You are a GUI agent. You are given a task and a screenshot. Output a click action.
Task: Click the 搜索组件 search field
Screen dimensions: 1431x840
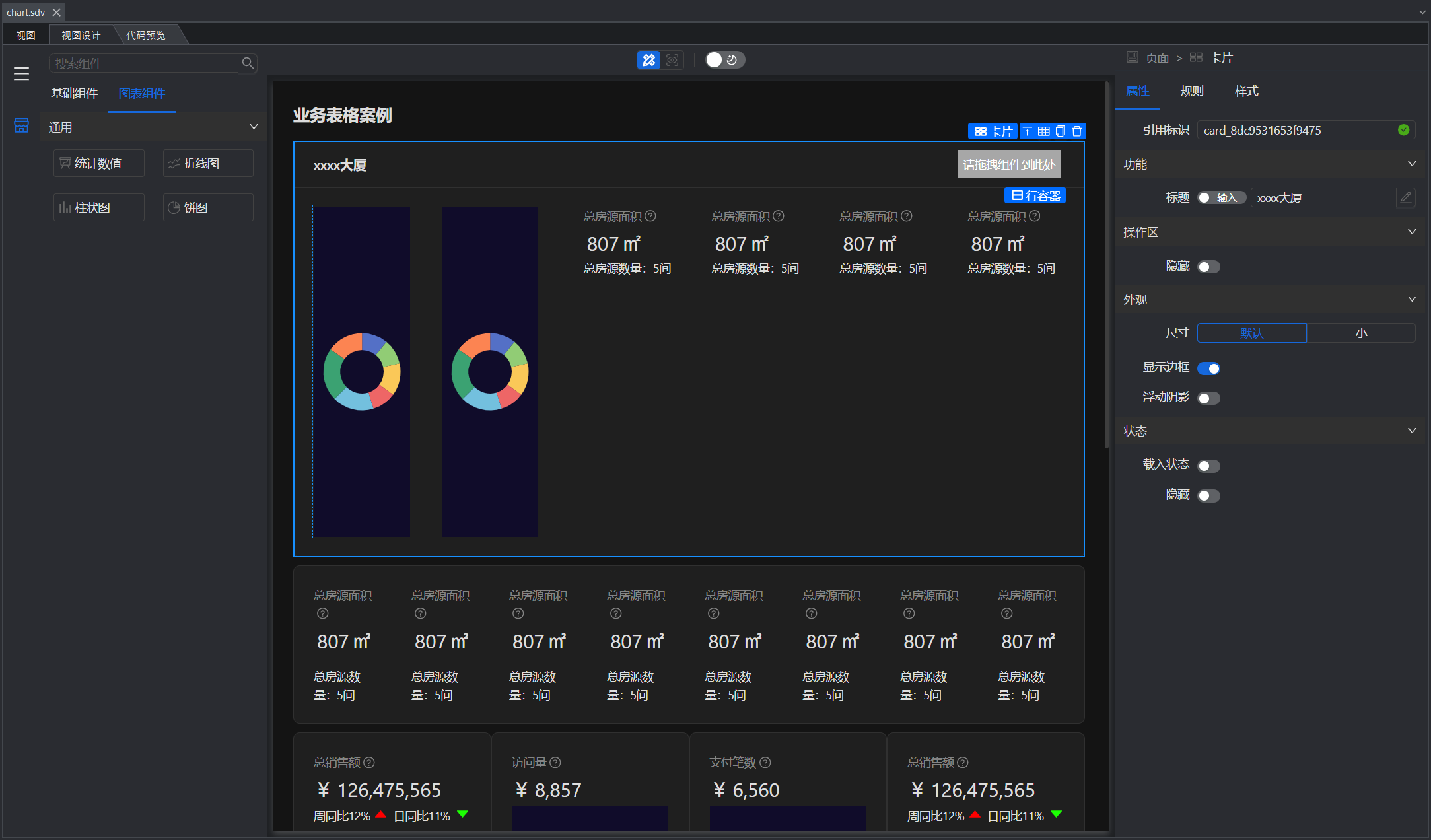[143, 63]
